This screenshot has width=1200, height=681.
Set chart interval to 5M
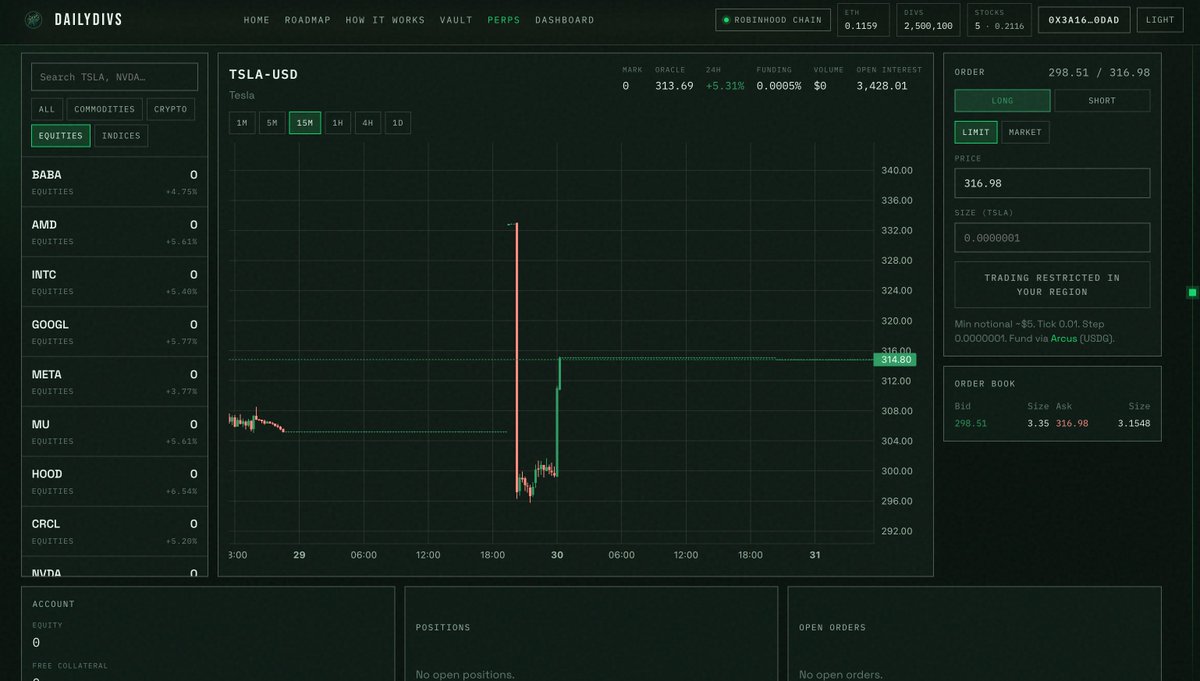(x=272, y=123)
